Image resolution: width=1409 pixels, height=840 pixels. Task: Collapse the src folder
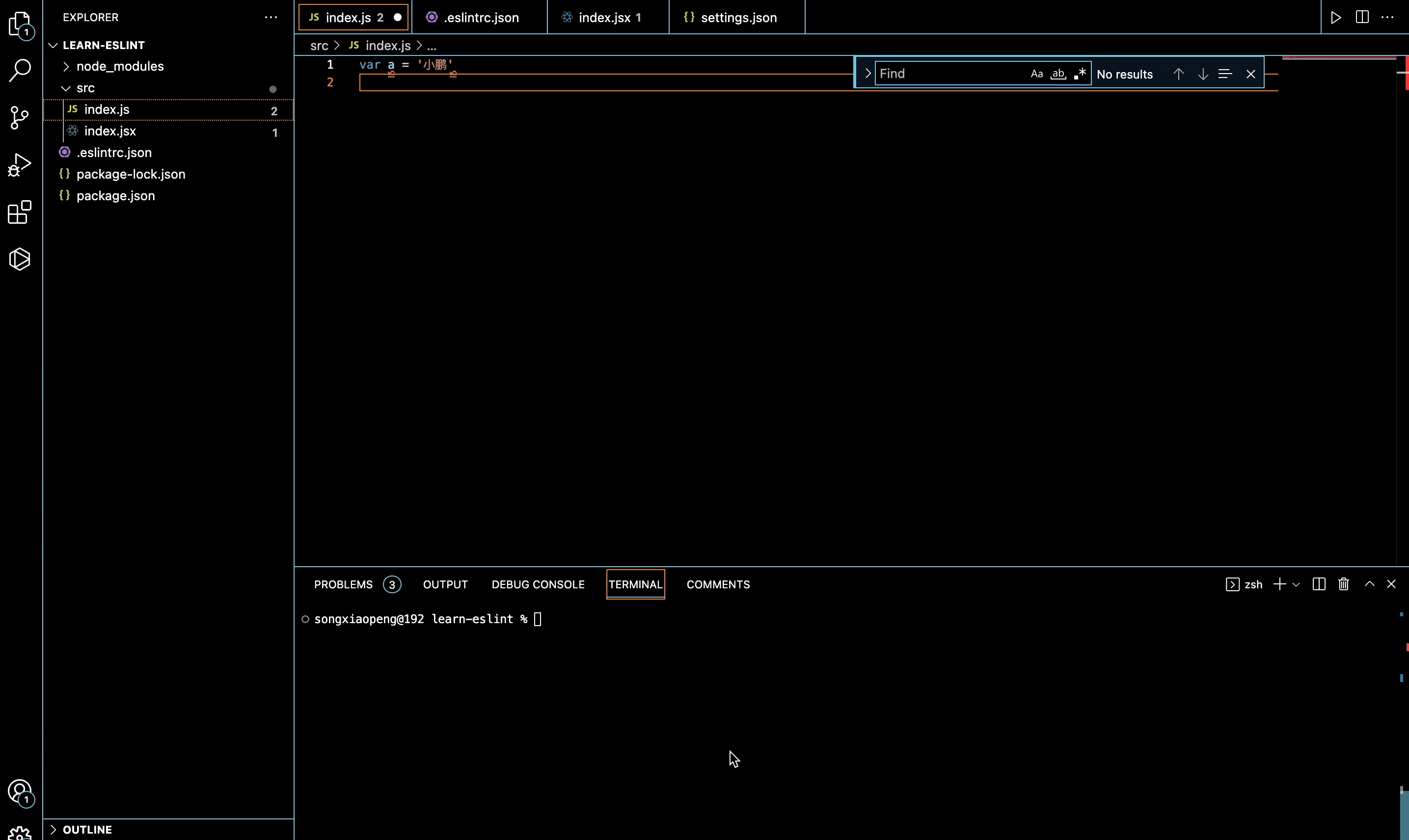(x=85, y=88)
